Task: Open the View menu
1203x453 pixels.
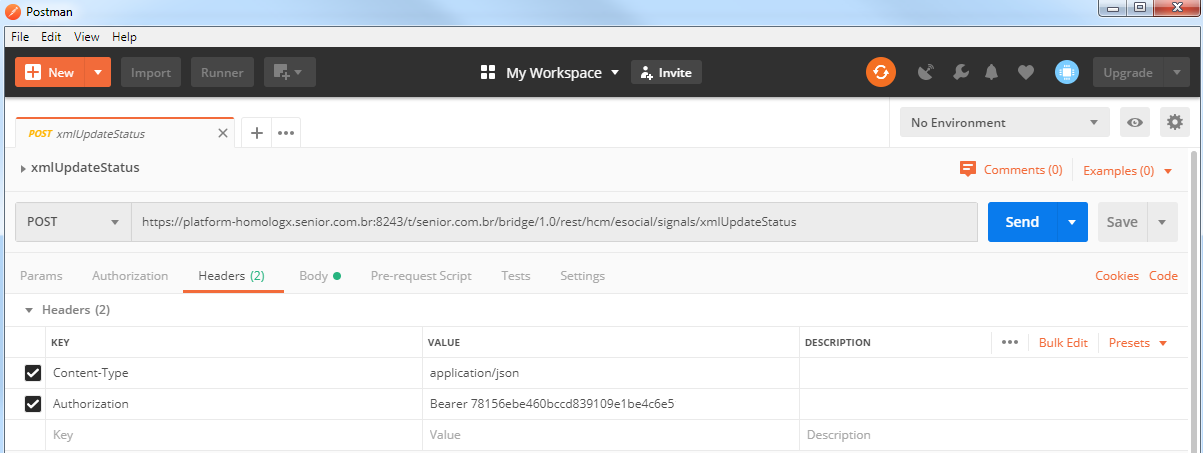Action: (x=87, y=36)
